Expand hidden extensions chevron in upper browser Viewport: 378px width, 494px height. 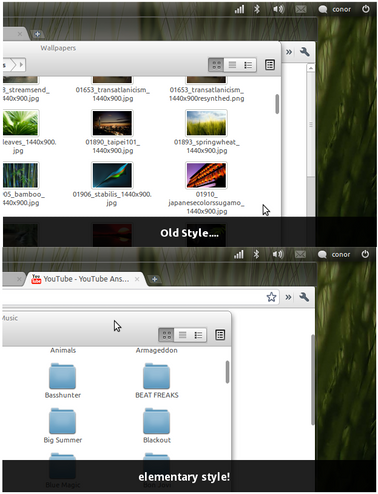289,52
